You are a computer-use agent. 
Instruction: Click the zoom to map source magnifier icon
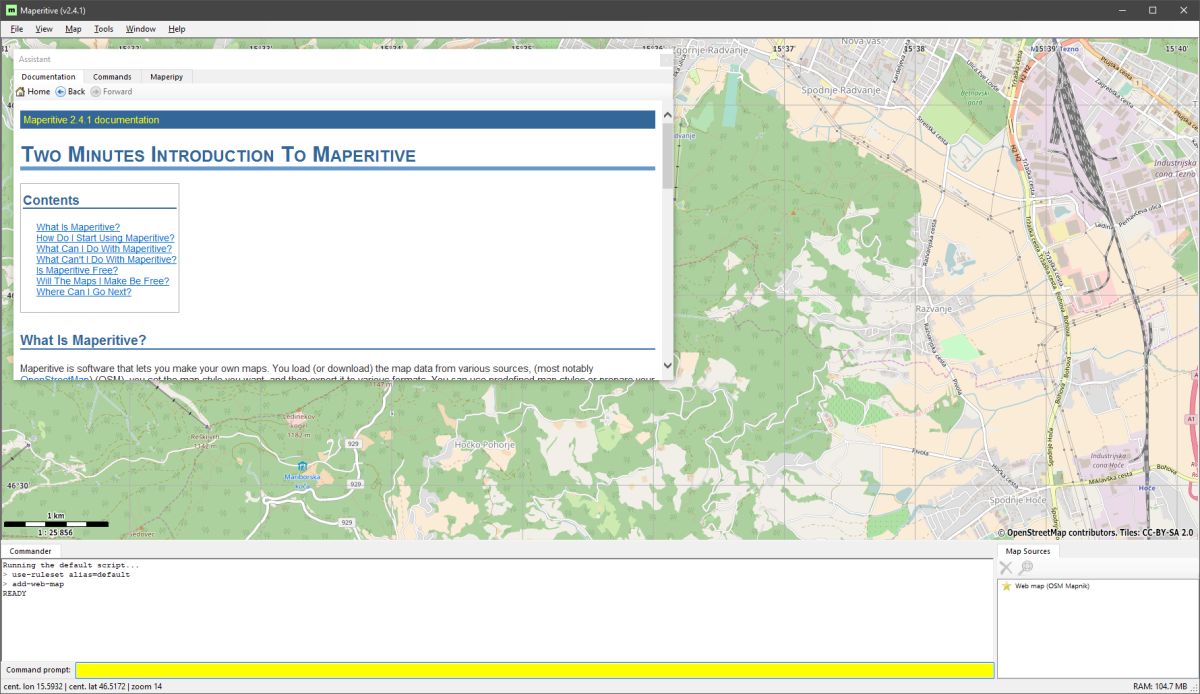[1026, 567]
